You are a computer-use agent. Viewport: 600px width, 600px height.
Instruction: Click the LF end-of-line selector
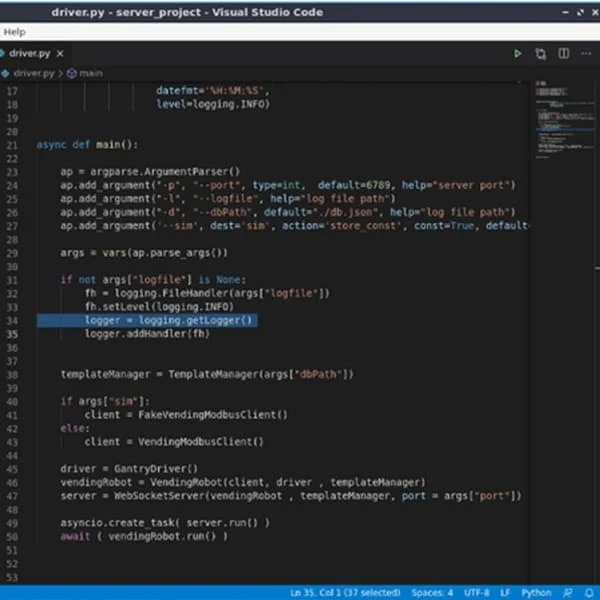coord(507,592)
